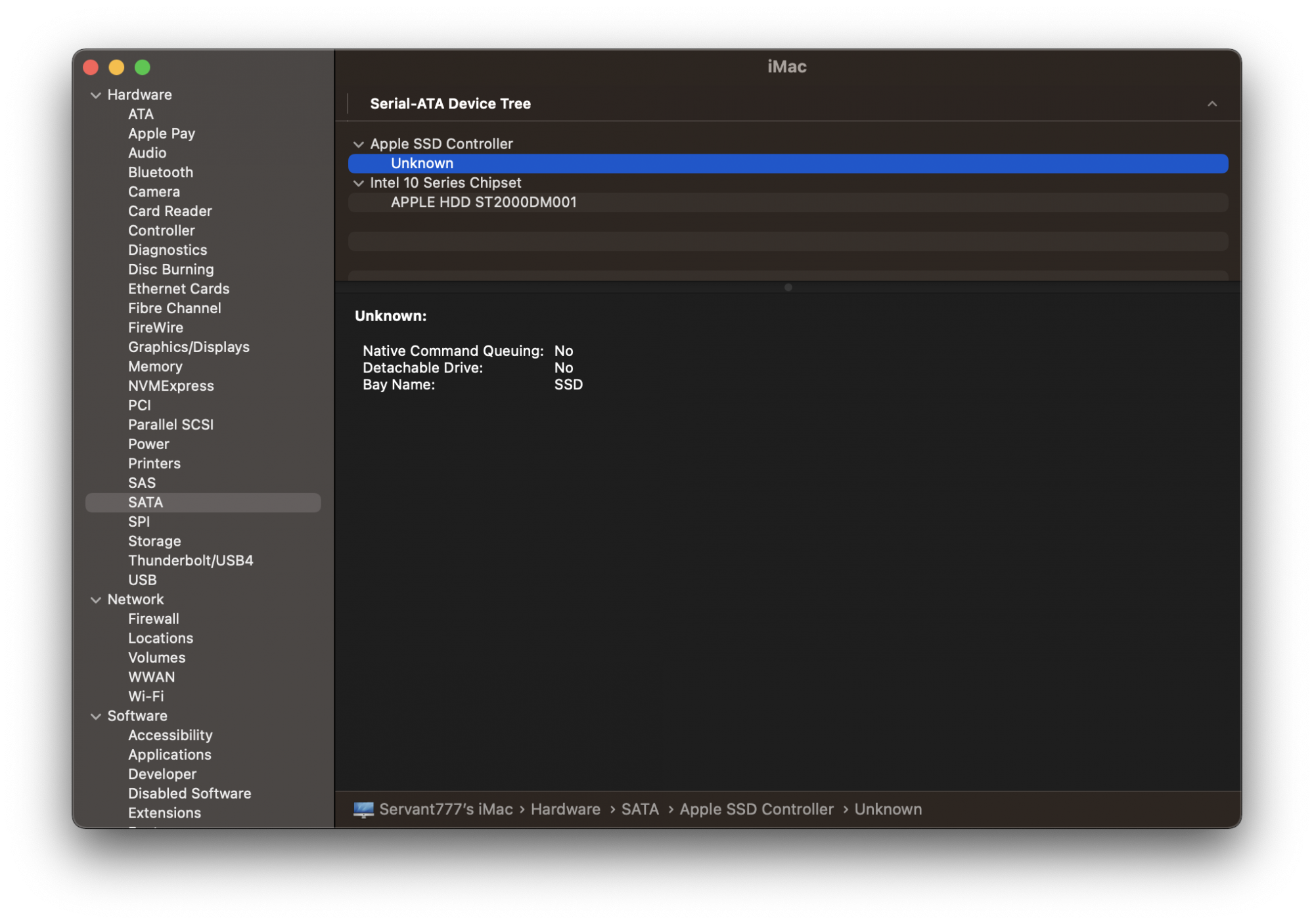Viewport: 1314px width, 924px height.
Task: Open Card Reader hardware info
Action: coord(170,211)
